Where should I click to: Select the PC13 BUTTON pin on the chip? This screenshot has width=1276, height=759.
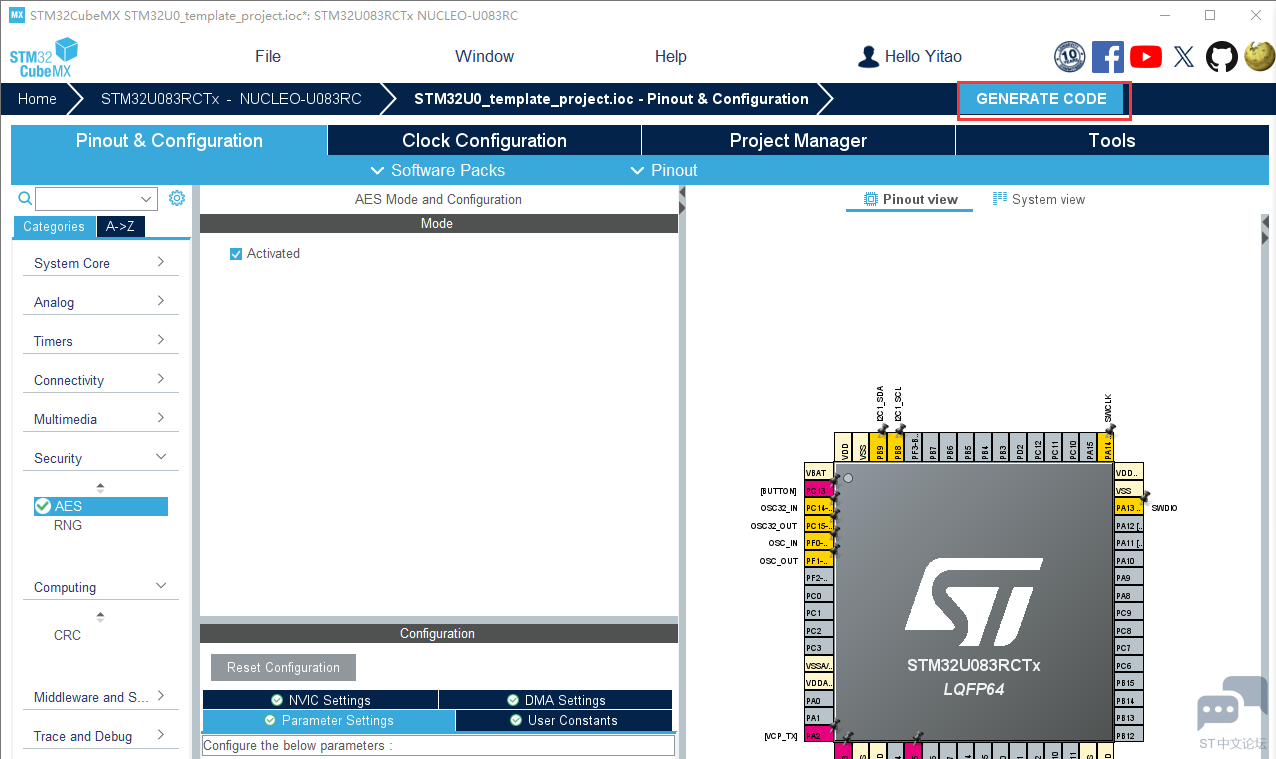point(818,491)
